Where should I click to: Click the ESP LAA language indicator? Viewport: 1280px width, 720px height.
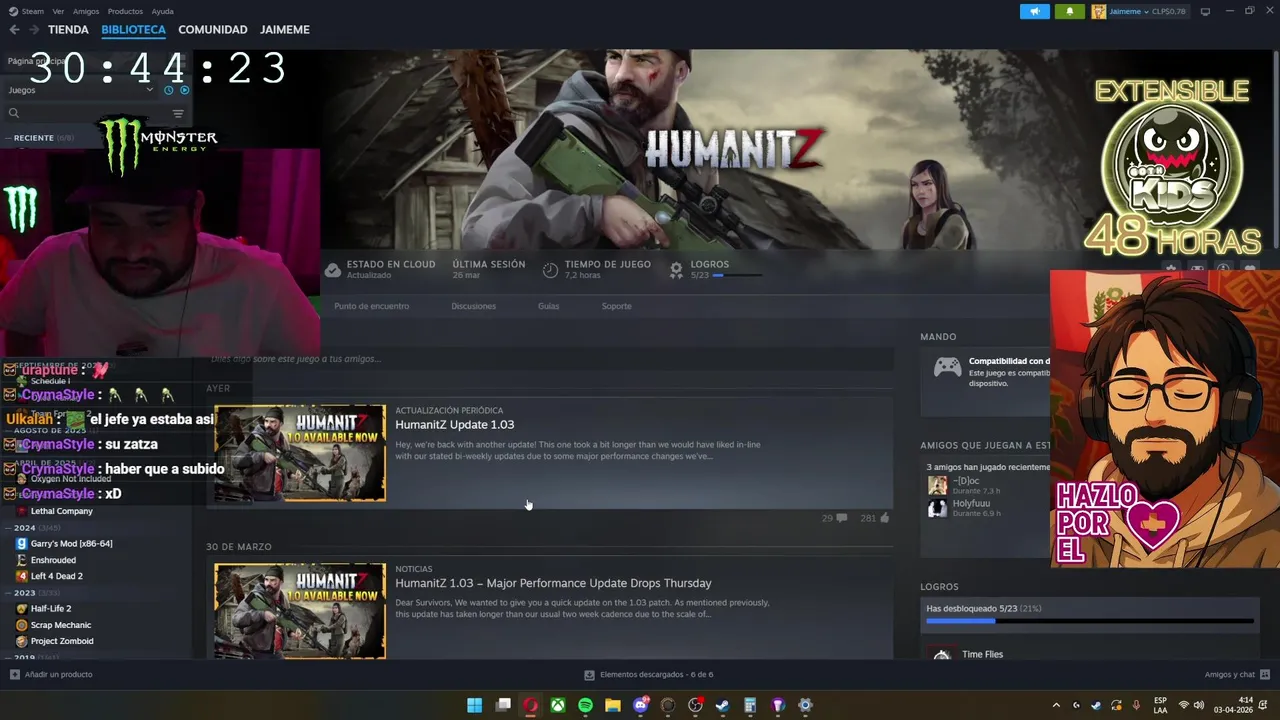pyautogui.click(x=1160, y=705)
